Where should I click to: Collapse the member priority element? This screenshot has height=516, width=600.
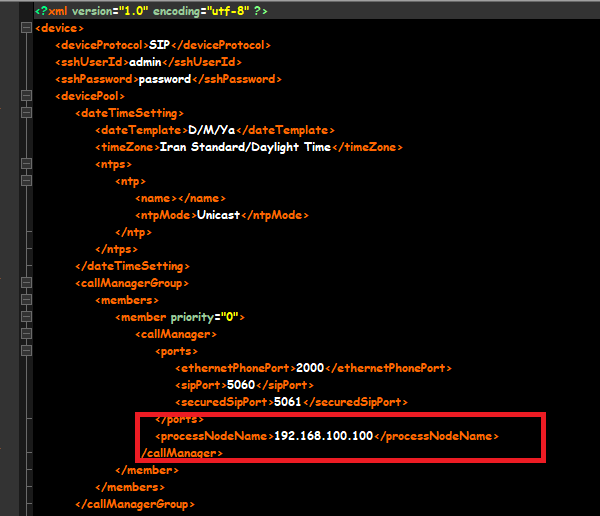pyautogui.click(x=25, y=317)
